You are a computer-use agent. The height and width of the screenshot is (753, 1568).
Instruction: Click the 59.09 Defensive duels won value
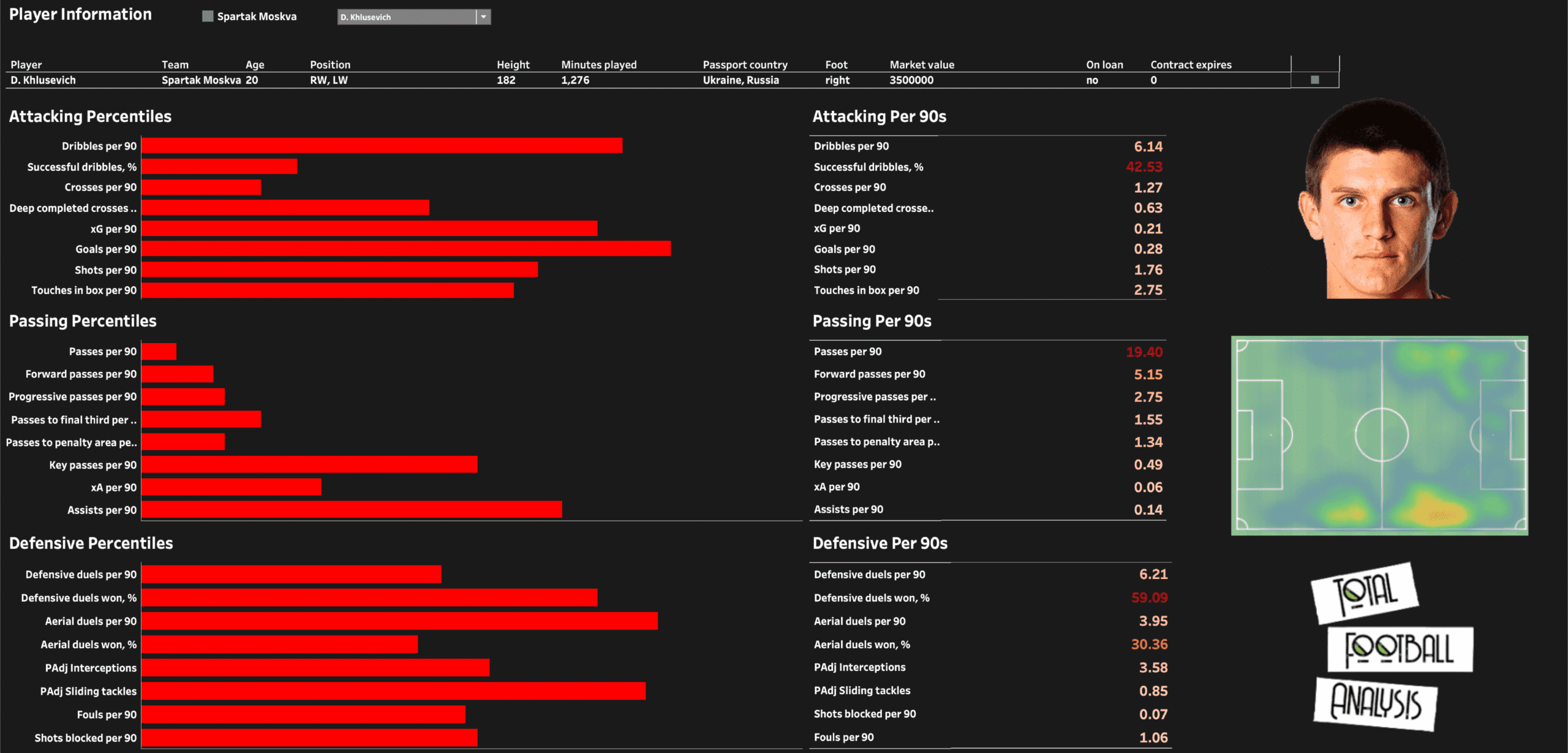pyautogui.click(x=1149, y=598)
